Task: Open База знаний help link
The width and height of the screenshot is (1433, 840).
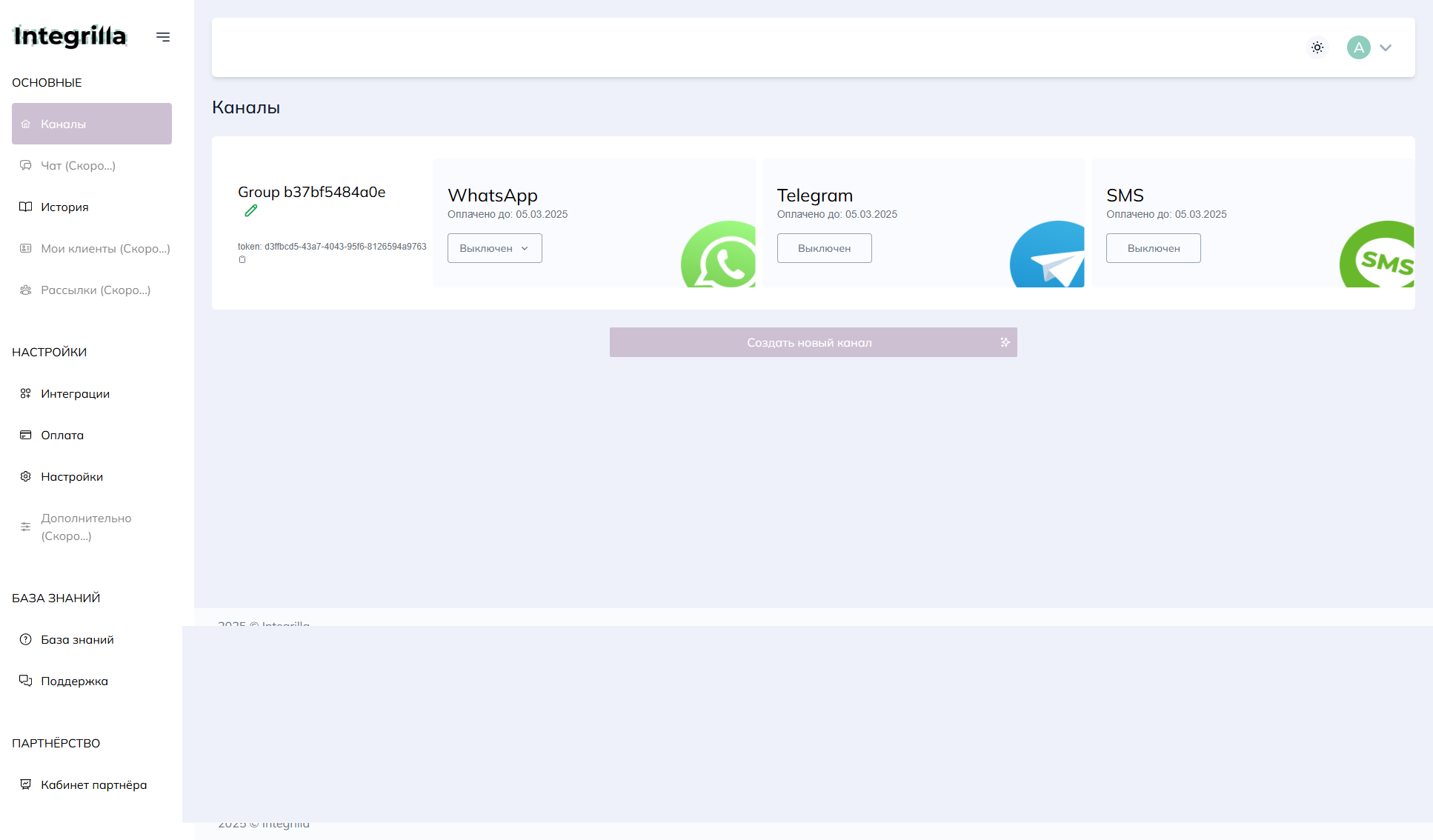Action: click(x=77, y=640)
